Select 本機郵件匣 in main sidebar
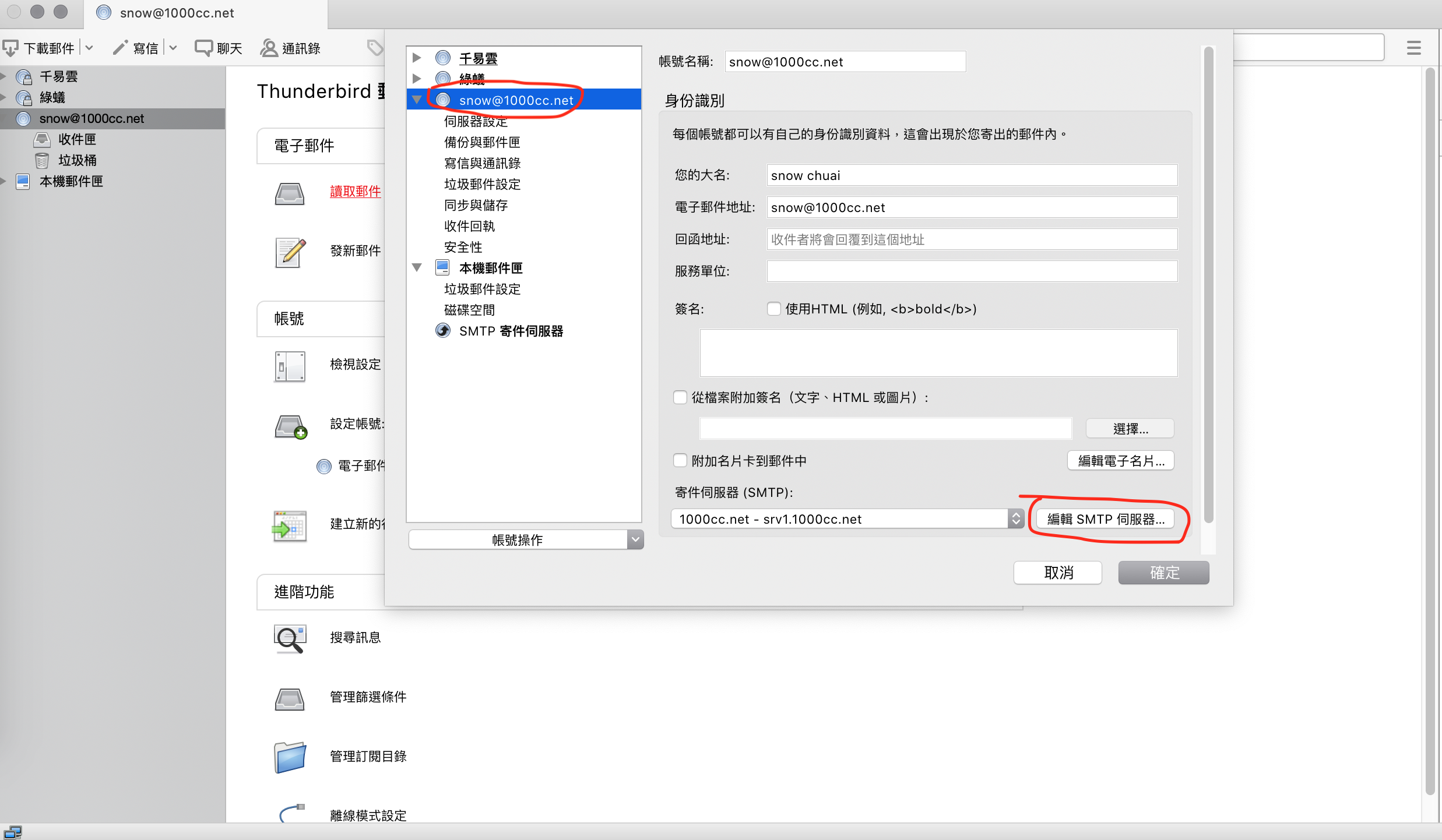 pyautogui.click(x=71, y=181)
